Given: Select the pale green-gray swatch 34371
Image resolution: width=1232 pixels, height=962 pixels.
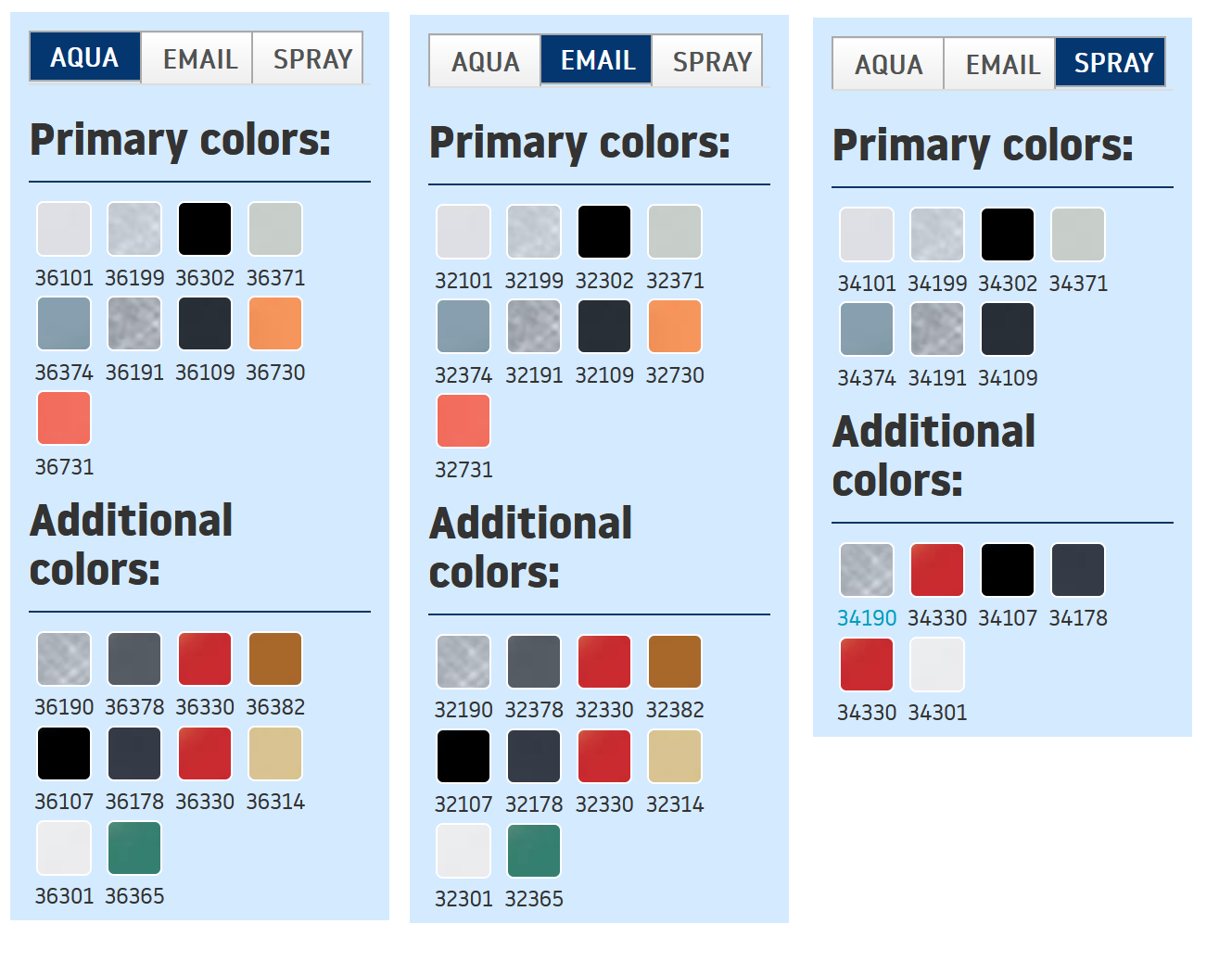Looking at the screenshot, I should [x=1078, y=234].
